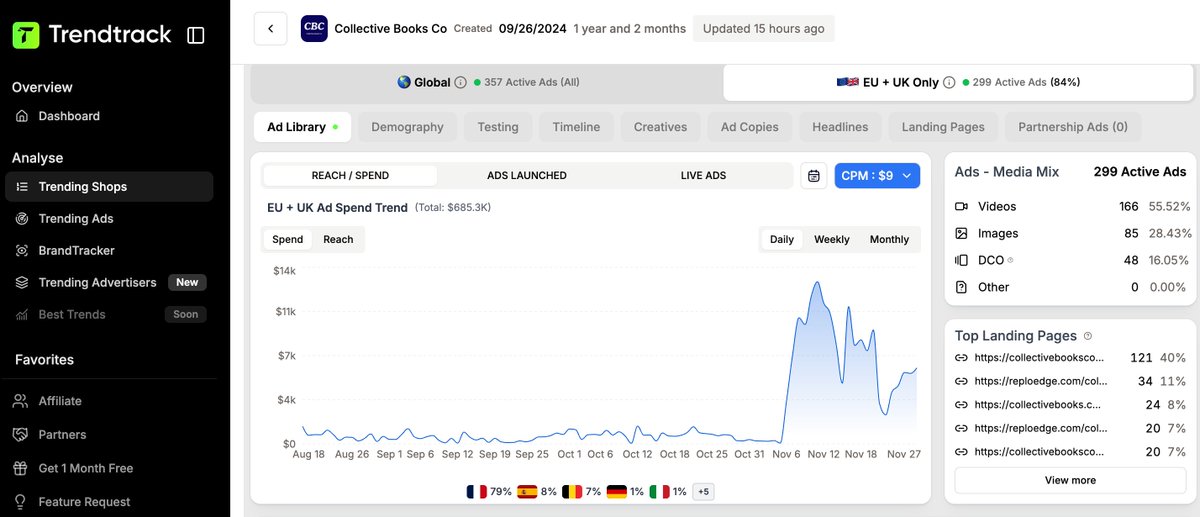
Task: Click the Germany flag 1% indicator
Action: pyautogui.click(x=625, y=492)
